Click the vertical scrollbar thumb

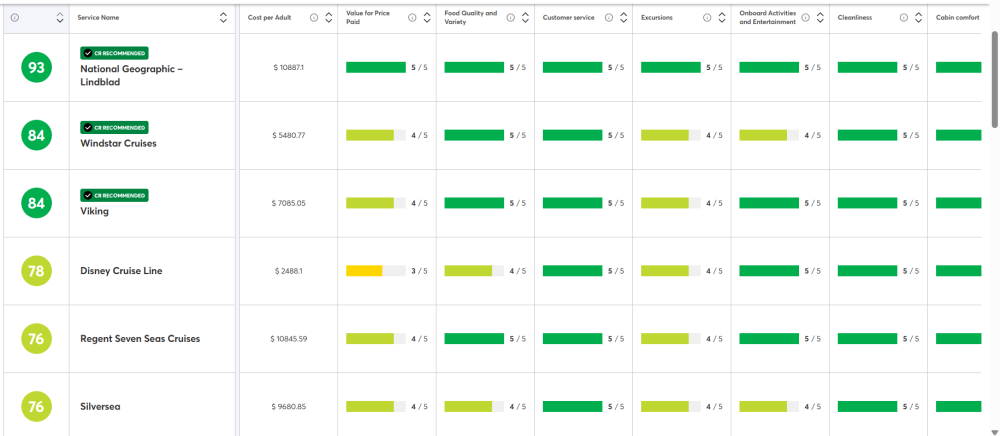click(x=996, y=78)
